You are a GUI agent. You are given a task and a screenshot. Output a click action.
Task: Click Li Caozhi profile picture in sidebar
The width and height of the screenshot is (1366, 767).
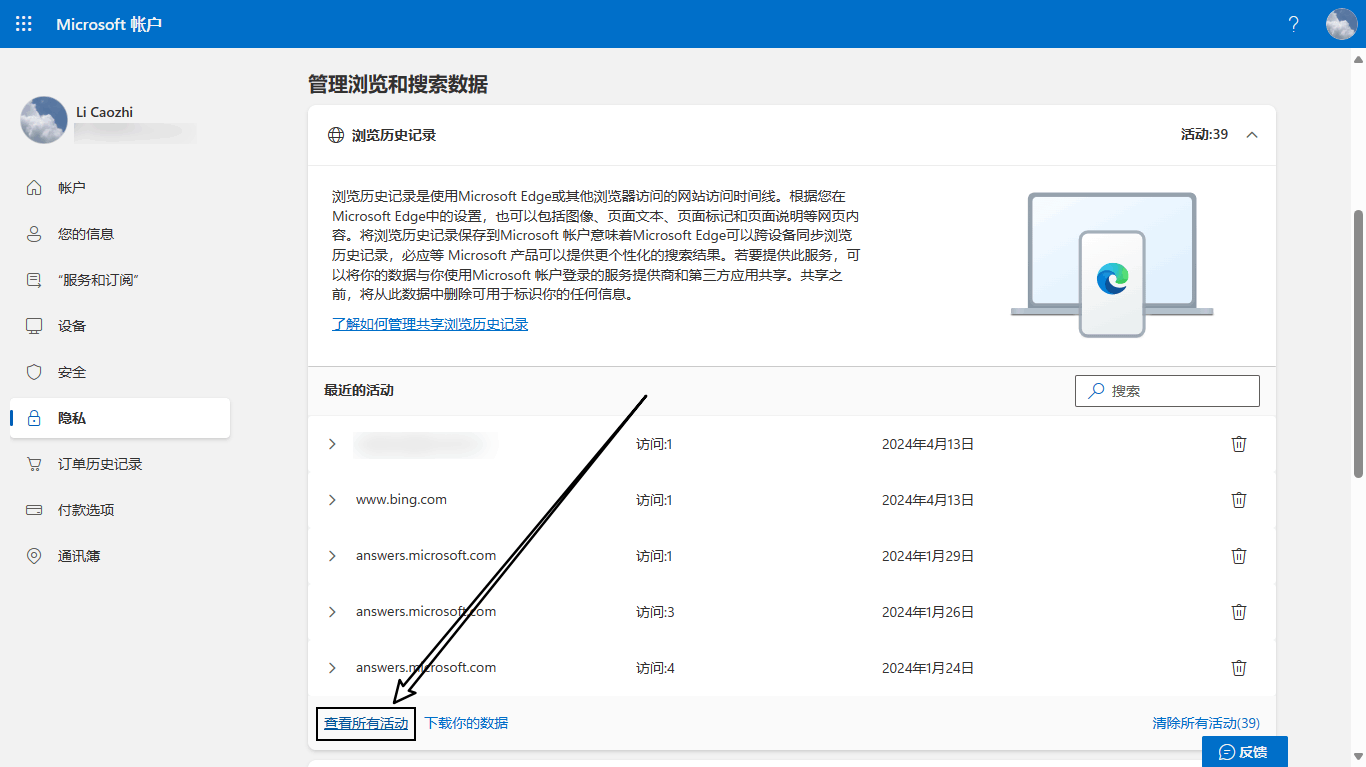pos(44,120)
